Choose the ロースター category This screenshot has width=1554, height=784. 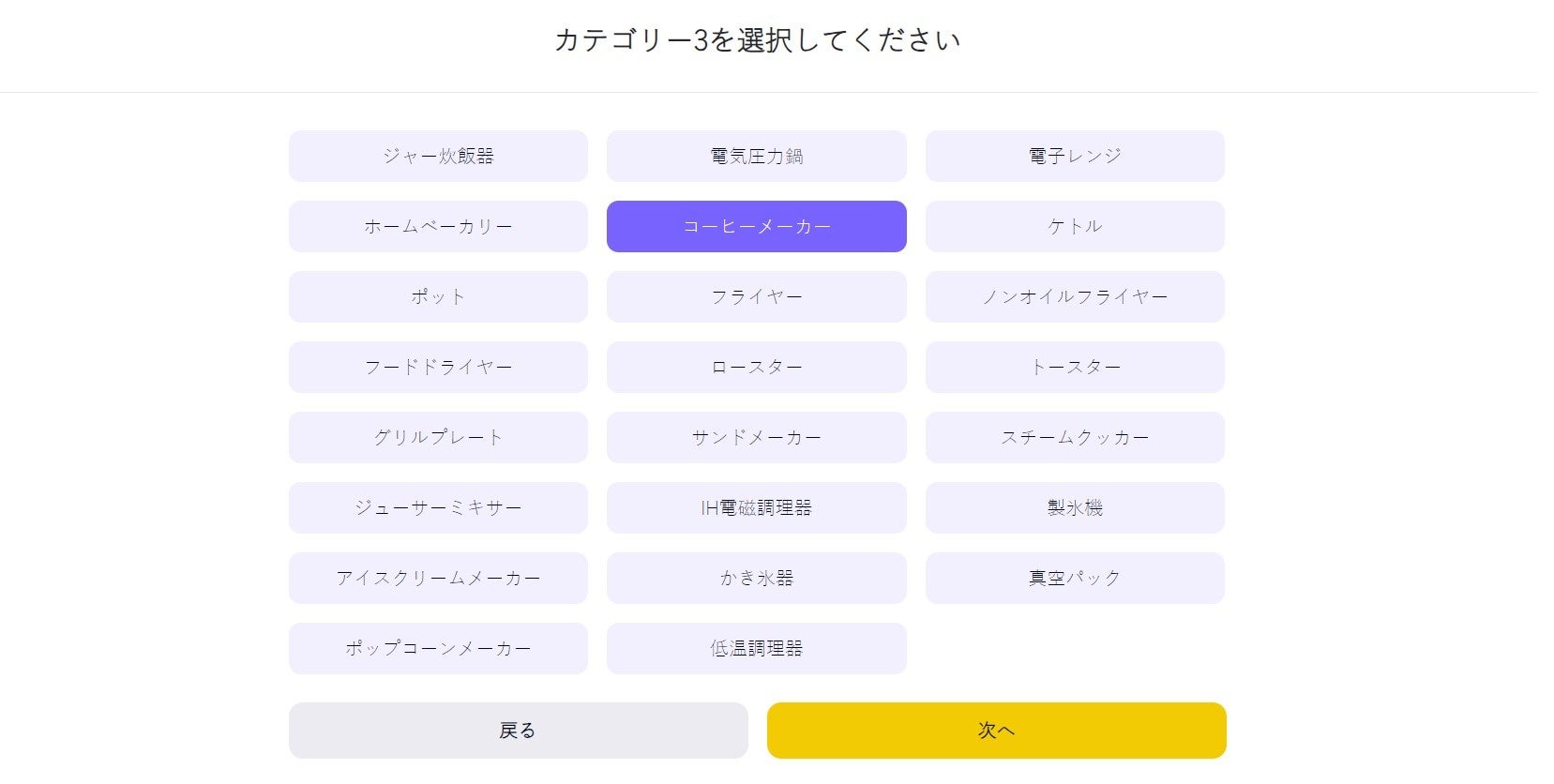[756, 367]
